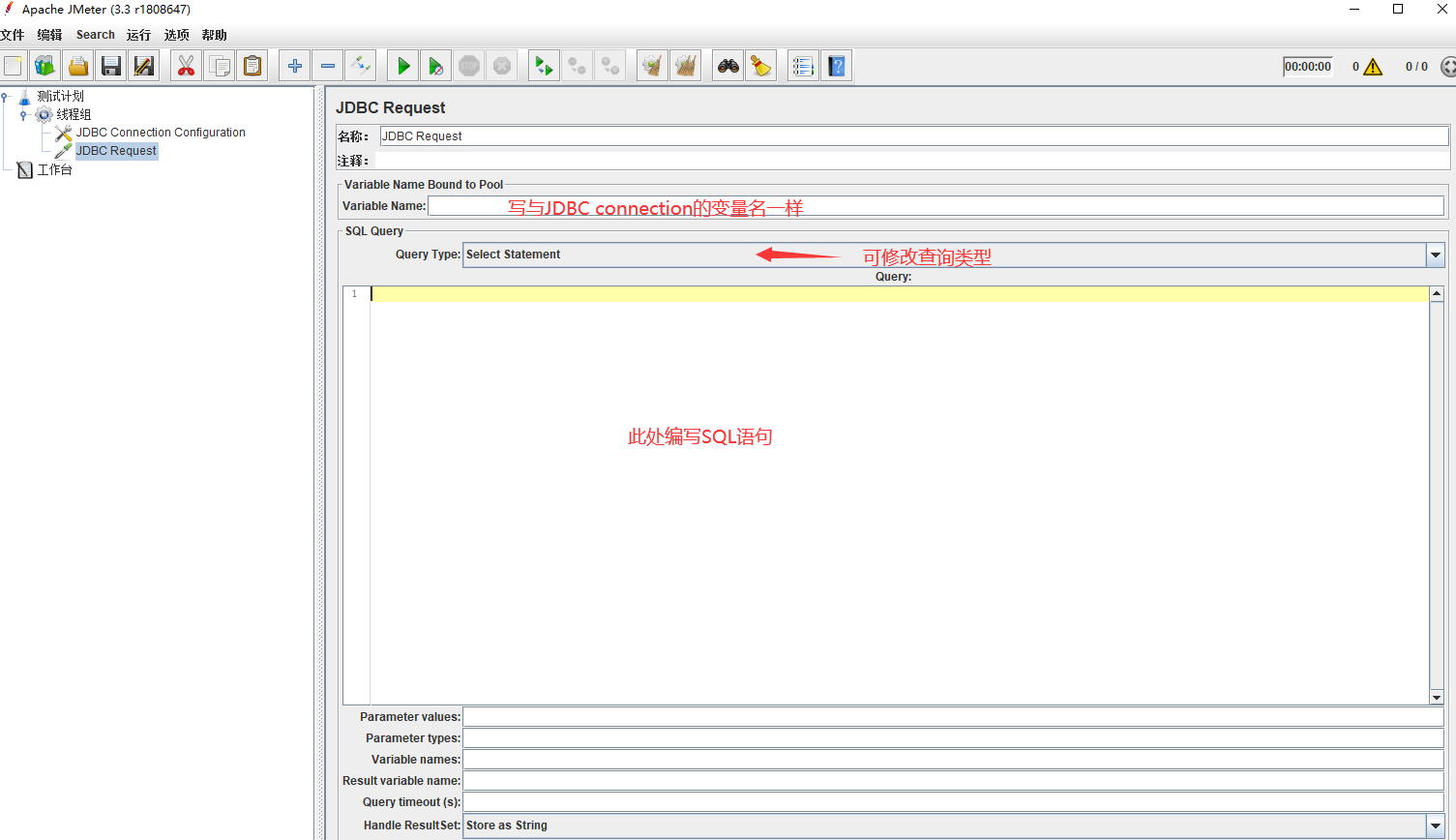Image resolution: width=1456 pixels, height=840 pixels.
Task: Click the Cut scissors icon
Action: point(186,66)
